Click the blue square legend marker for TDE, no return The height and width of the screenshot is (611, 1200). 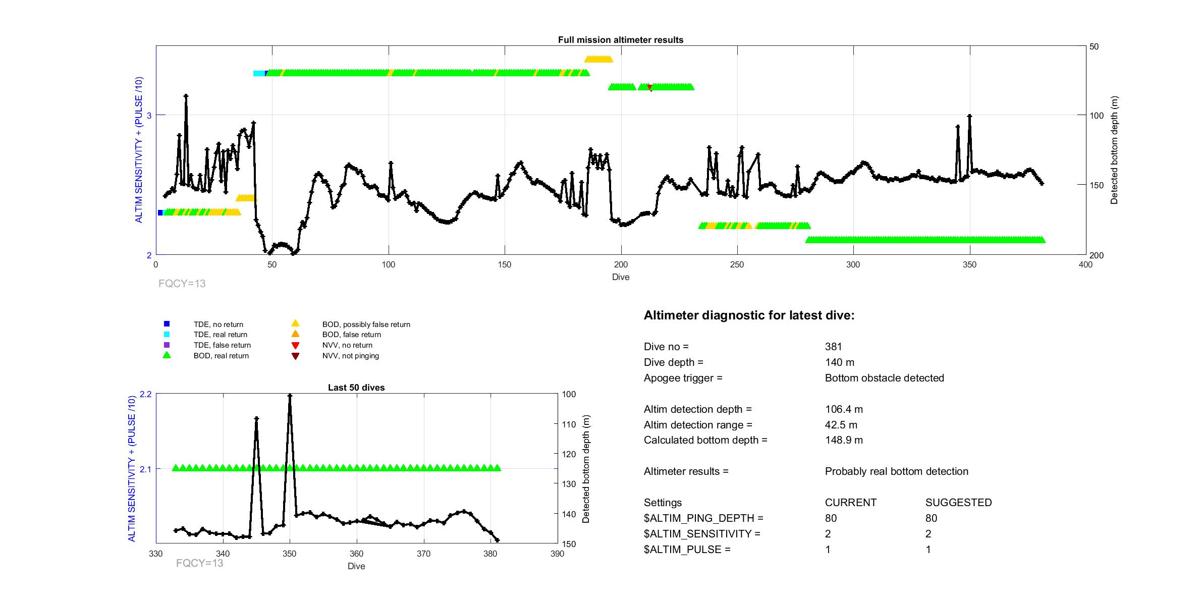point(166,324)
